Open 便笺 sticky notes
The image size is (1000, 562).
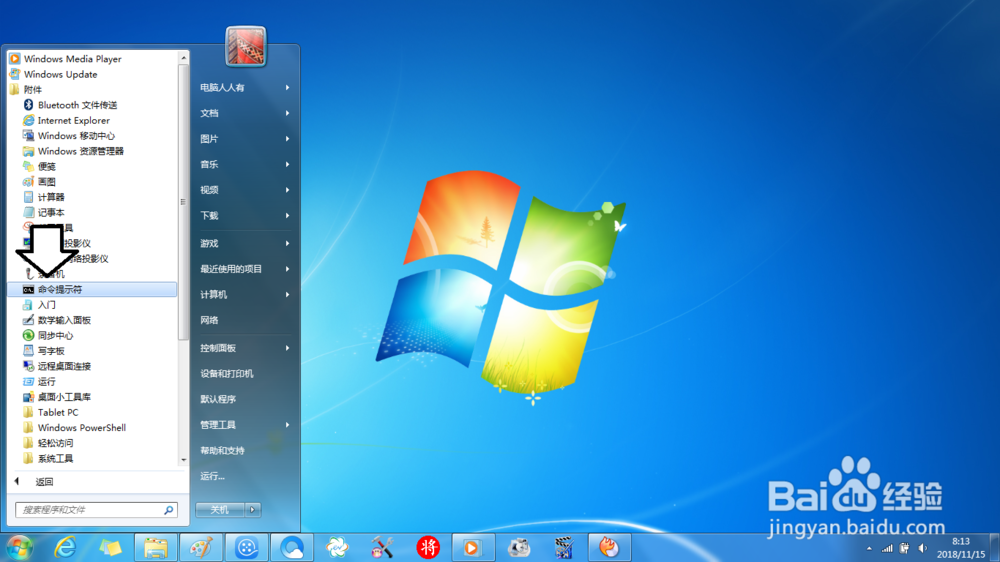click(46, 166)
